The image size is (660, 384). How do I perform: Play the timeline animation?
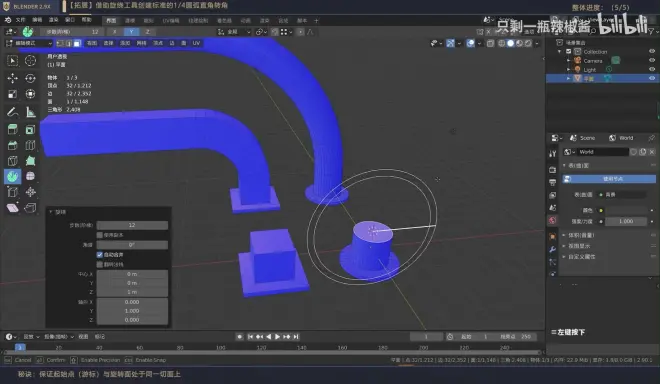277,336
